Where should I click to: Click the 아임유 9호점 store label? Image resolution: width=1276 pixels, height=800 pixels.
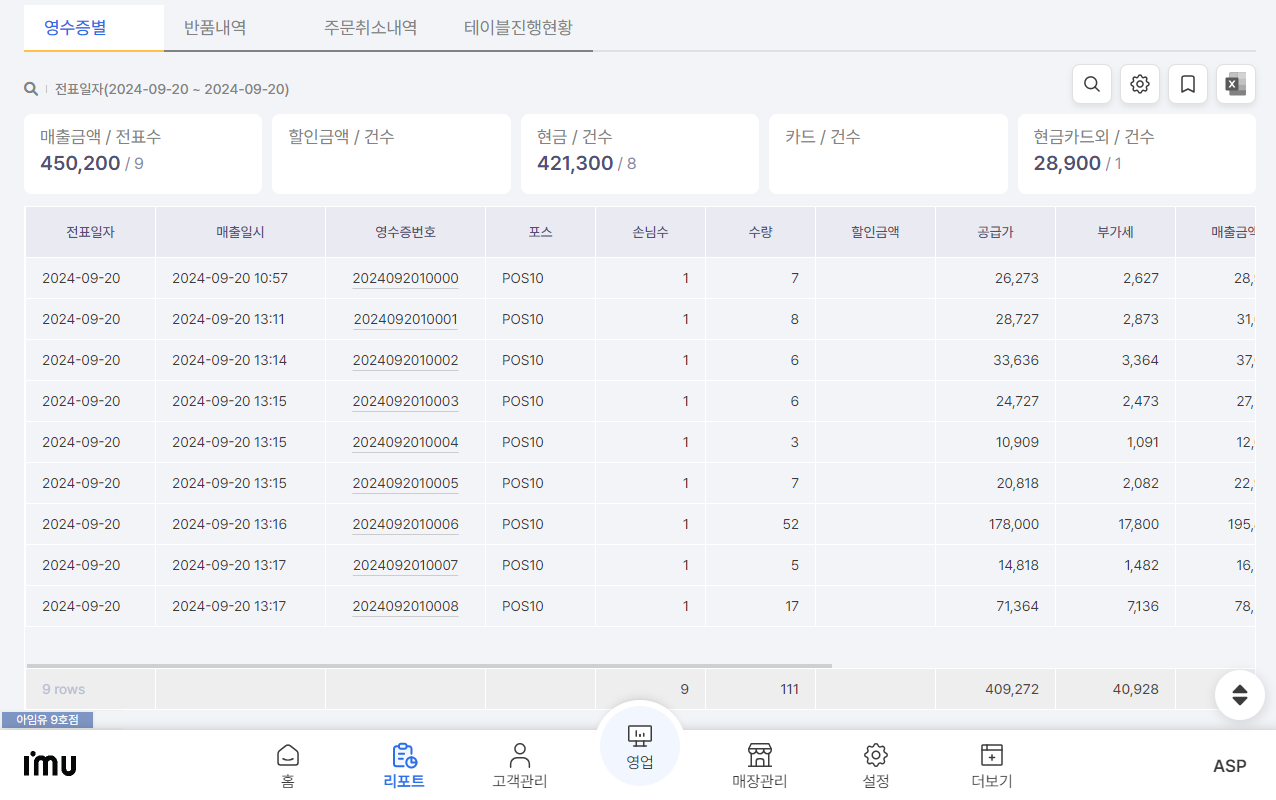(47, 720)
